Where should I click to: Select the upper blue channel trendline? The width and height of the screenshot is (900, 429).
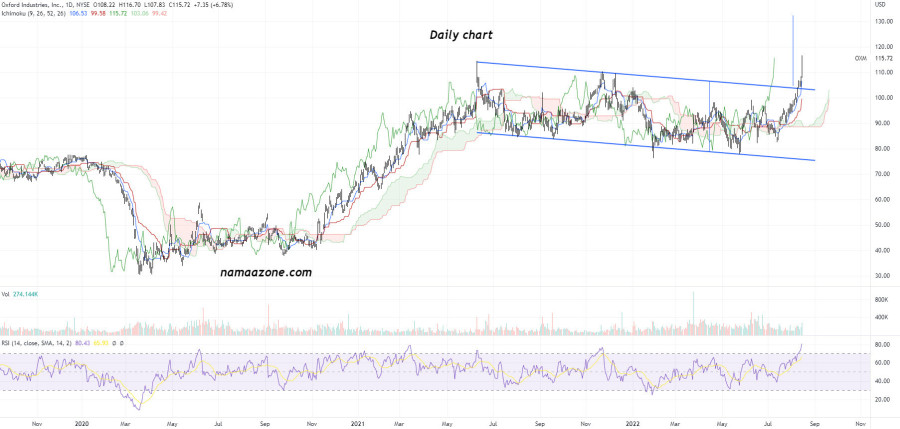[x=646, y=75]
